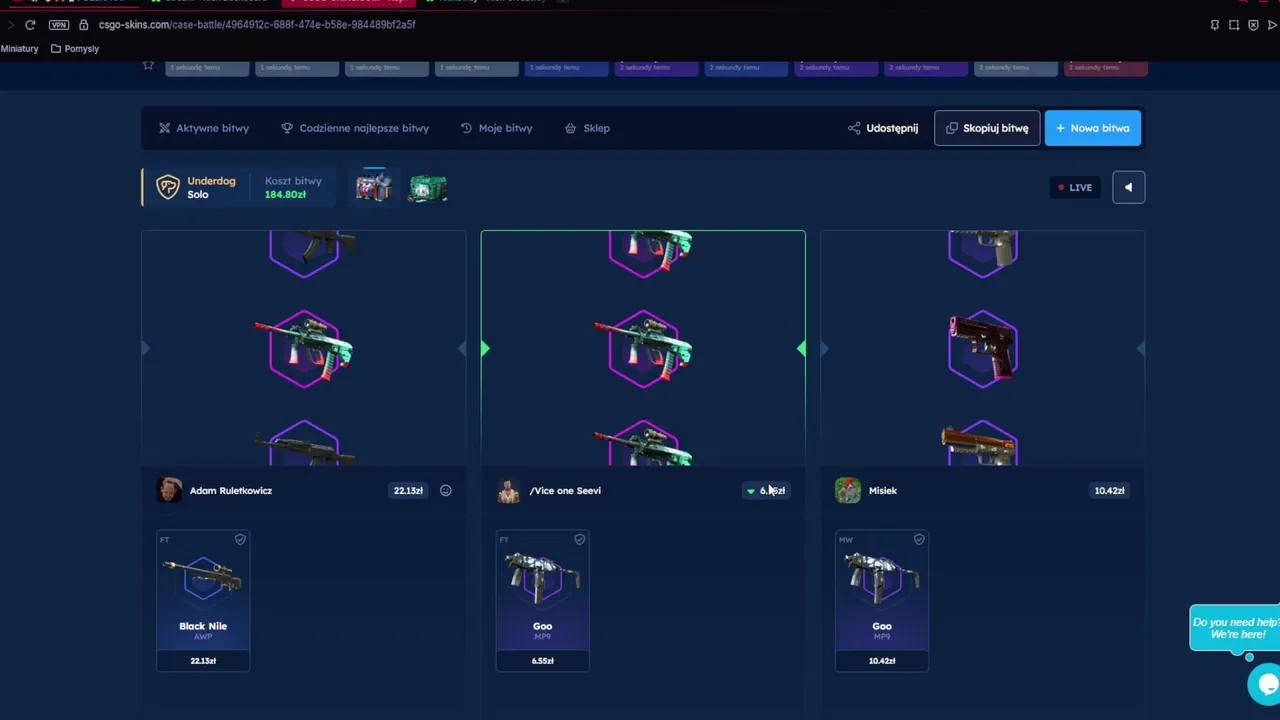The height and width of the screenshot is (720, 1280).
Task: Click Adam Ruletkowicz's 22.13zł total
Action: [408, 490]
